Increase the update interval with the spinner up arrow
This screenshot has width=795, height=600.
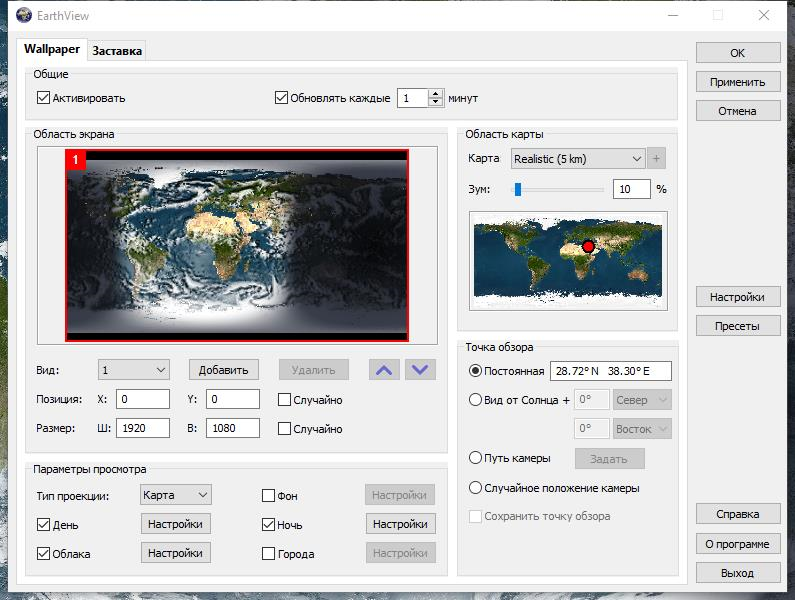[x=435, y=94]
